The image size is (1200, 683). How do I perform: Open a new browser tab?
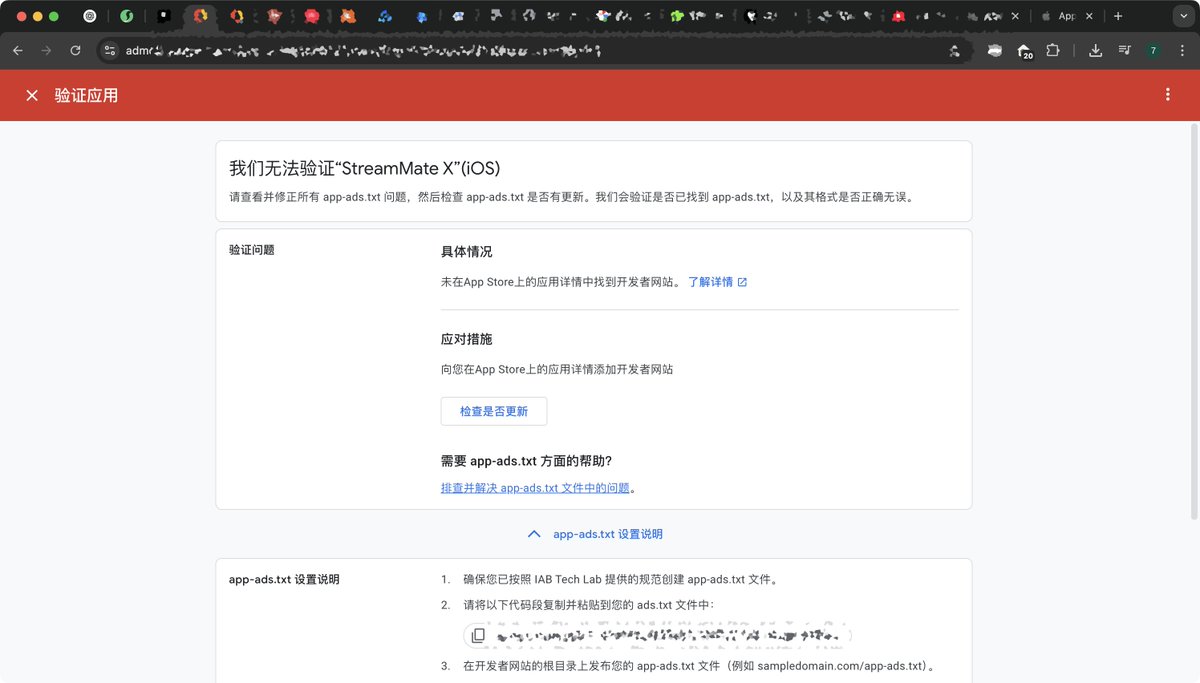(1118, 16)
